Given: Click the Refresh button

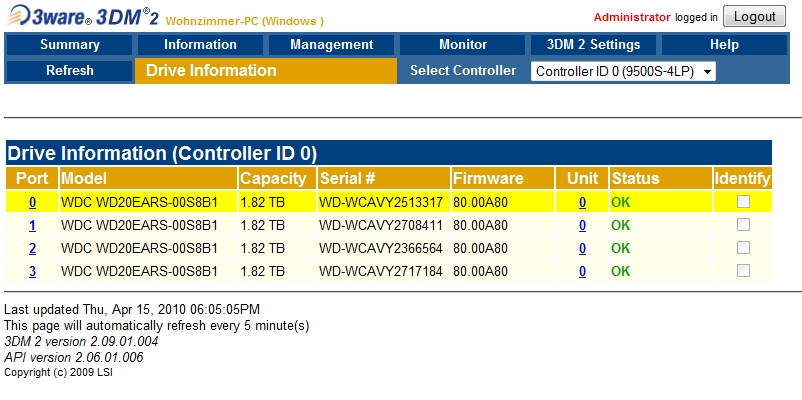Looking at the screenshot, I should [70, 70].
